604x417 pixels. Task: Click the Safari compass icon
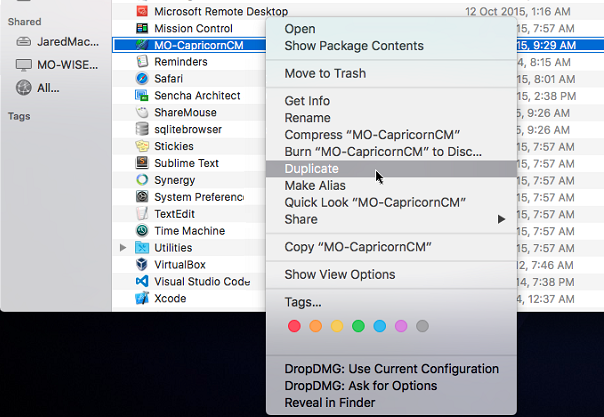pyautogui.click(x=142, y=79)
